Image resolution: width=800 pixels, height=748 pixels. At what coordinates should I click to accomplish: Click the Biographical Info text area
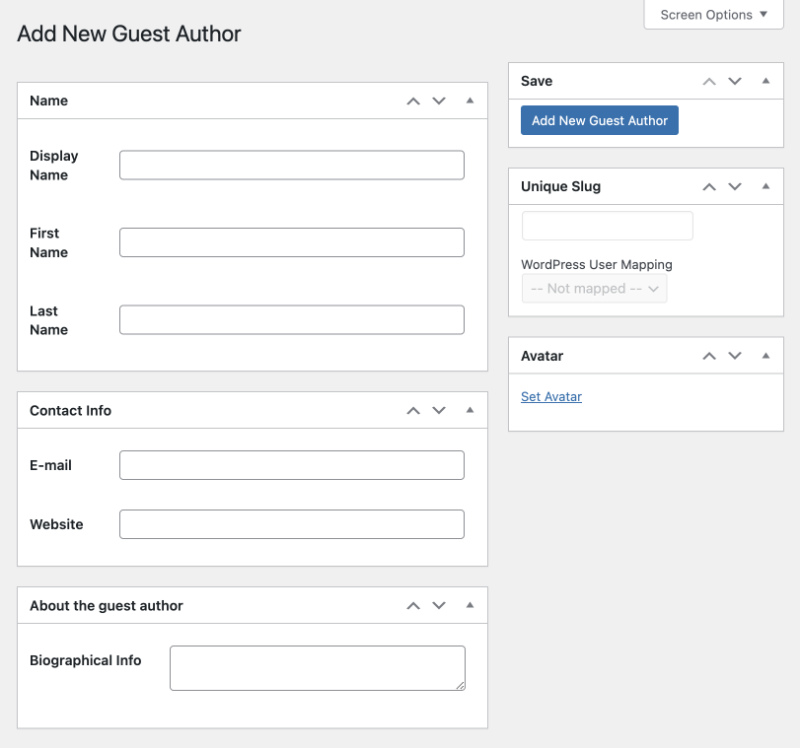[x=317, y=667]
